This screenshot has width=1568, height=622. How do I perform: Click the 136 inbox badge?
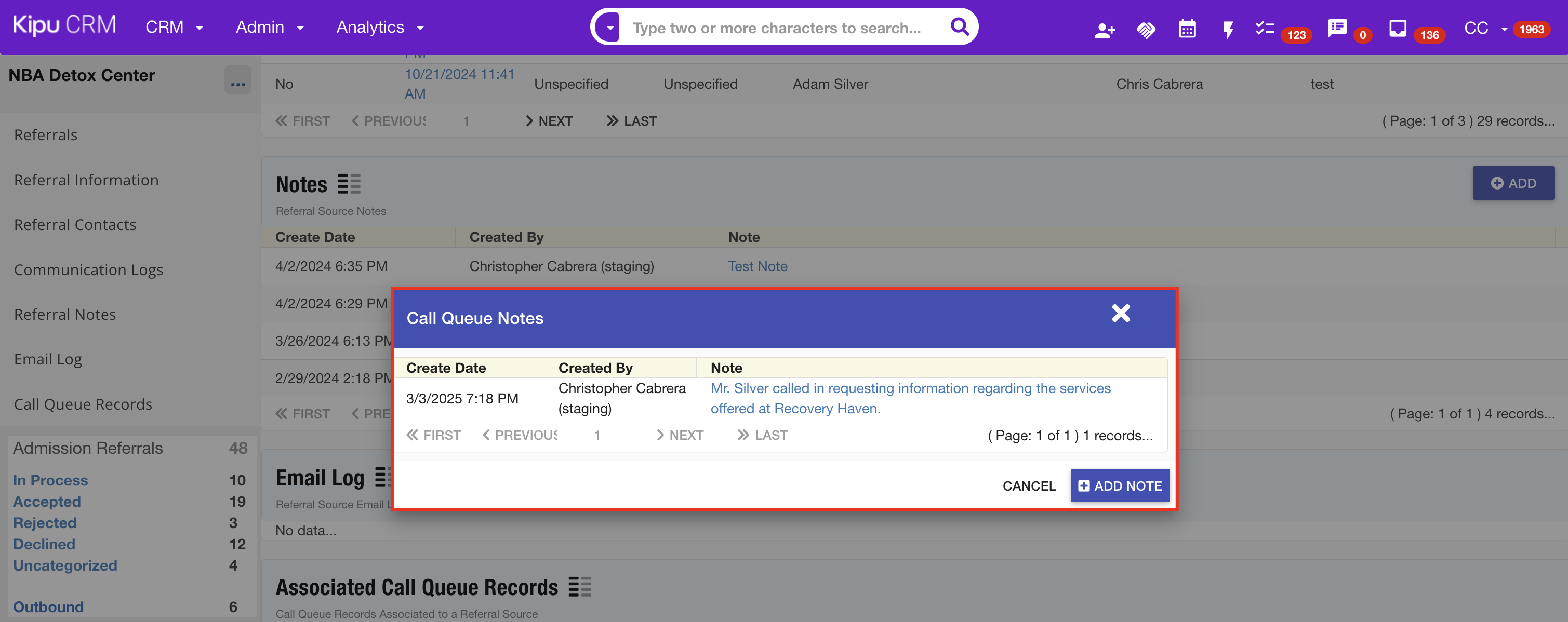pyautogui.click(x=1429, y=35)
